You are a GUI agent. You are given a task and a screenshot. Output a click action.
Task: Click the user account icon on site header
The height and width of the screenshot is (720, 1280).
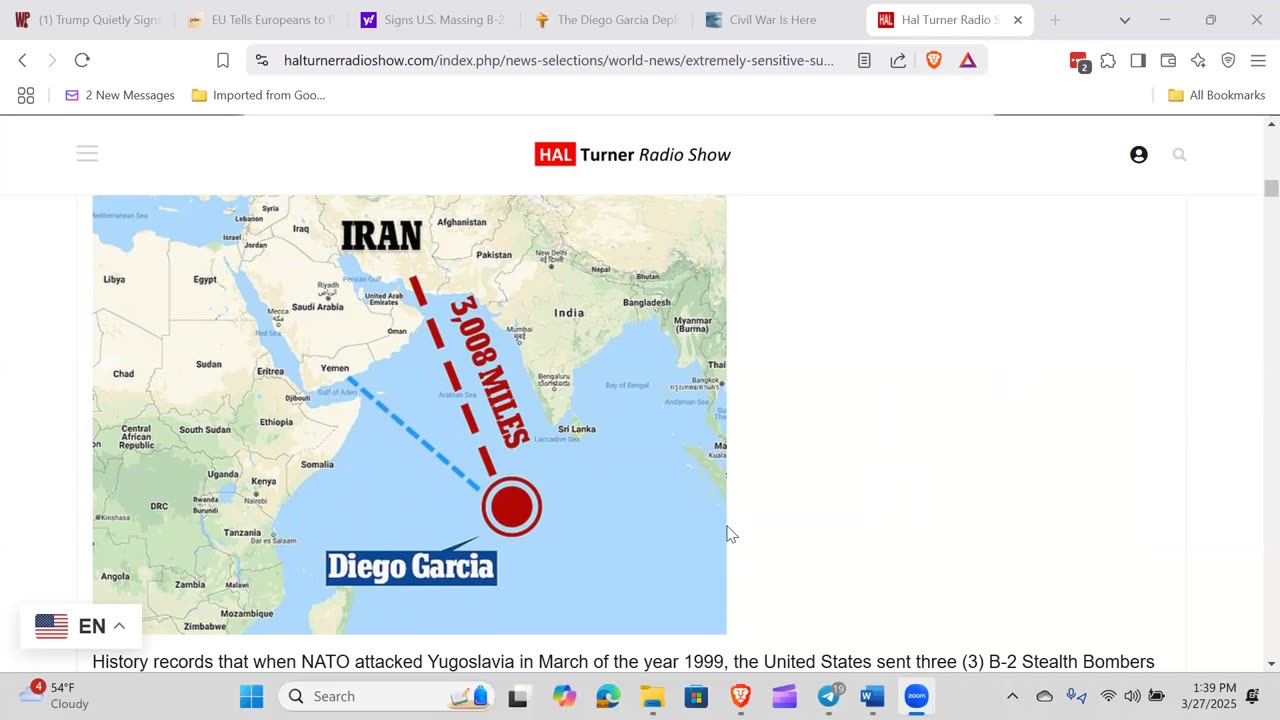1138,154
